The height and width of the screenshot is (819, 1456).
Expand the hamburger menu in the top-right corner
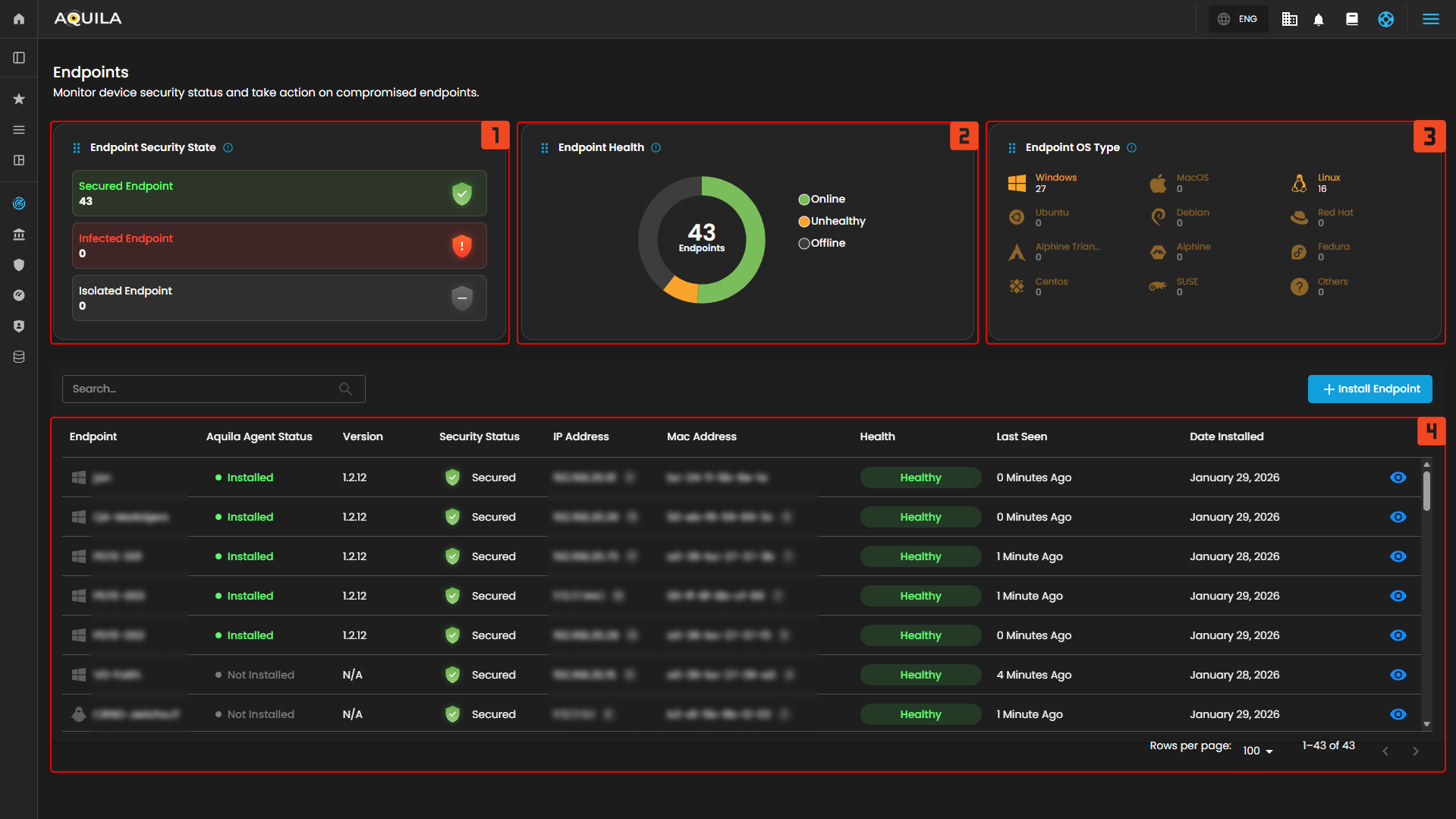[1430, 19]
